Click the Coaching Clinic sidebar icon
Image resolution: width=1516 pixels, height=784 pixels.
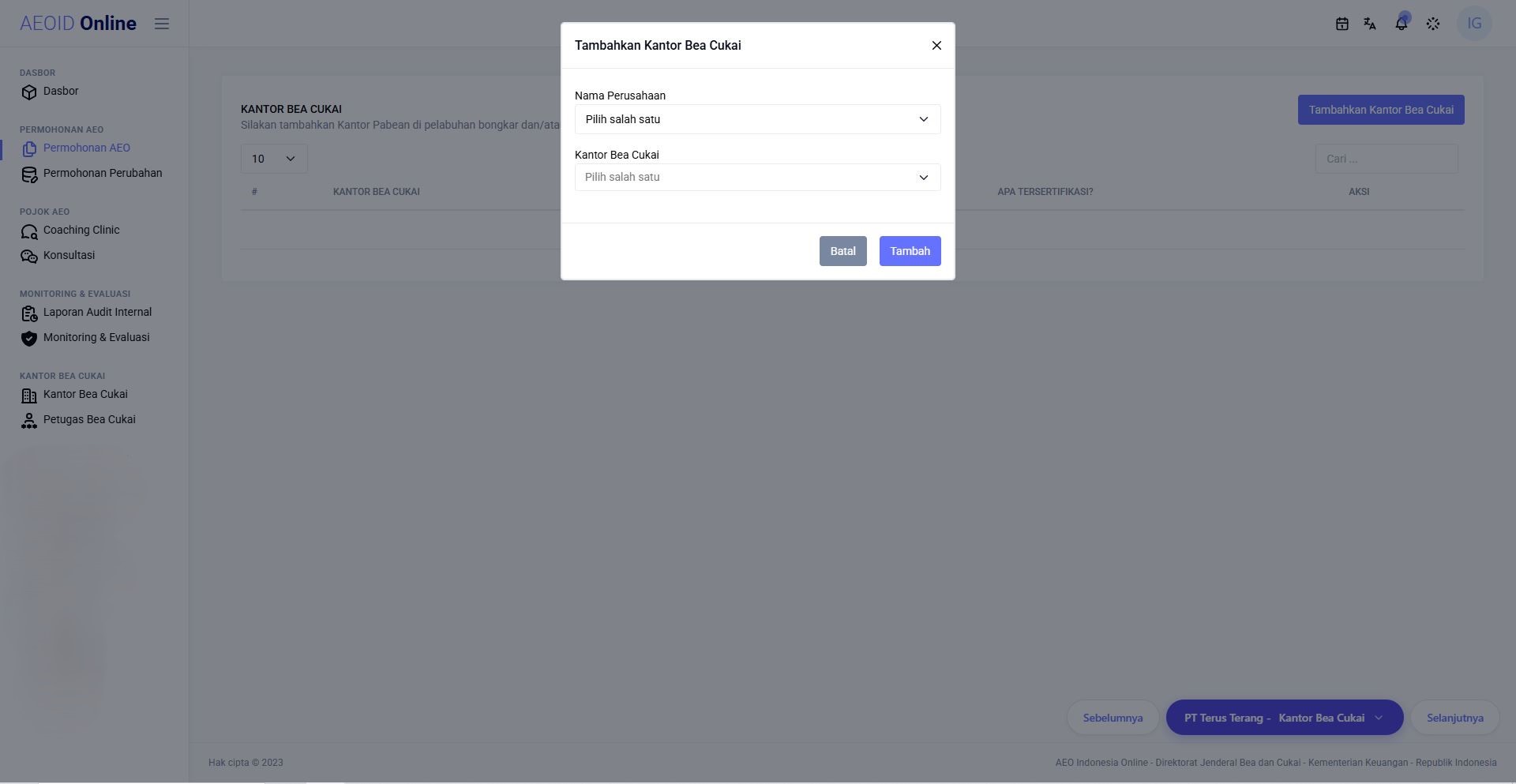pos(29,231)
